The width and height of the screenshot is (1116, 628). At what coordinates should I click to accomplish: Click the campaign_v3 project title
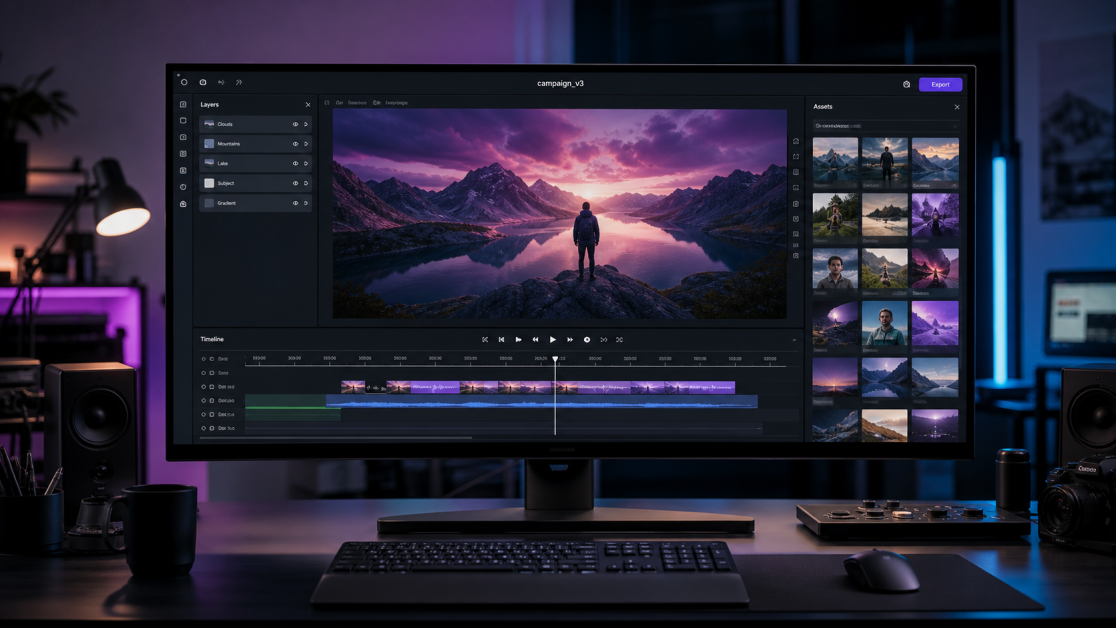[x=560, y=83]
